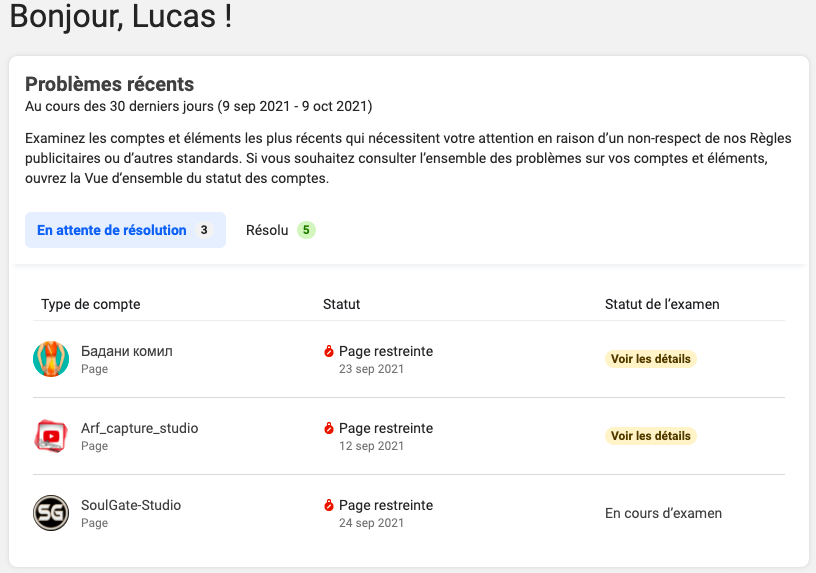Click the 3 count badge on pending tab
This screenshot has width=816, height=573.
pos(204,230)
